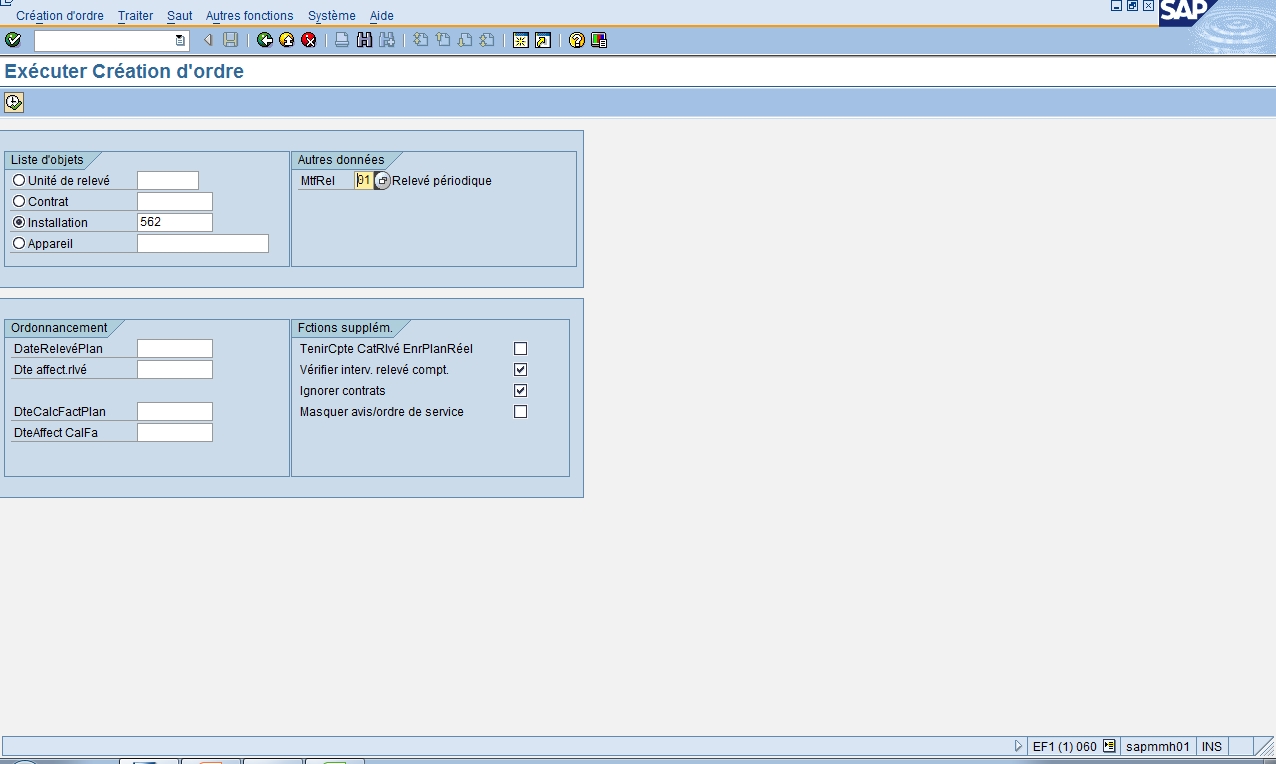The image size is (1276, 764).
Task: Click the Find binoculars icon
Action: tap(364, 40)
